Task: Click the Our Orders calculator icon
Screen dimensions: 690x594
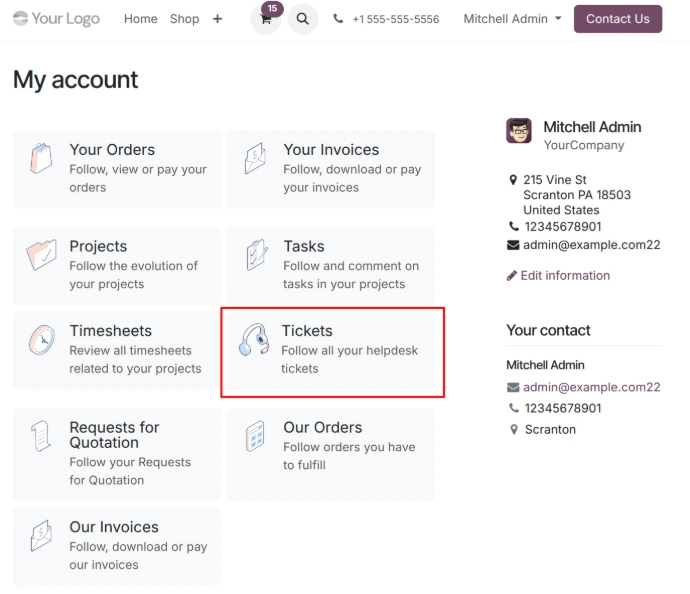Action: click(x=255, y=436)
